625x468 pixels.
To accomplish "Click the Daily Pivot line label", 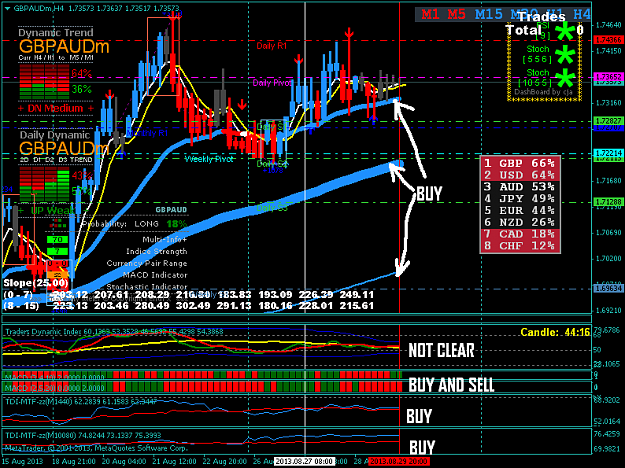I will coord(272,83).
